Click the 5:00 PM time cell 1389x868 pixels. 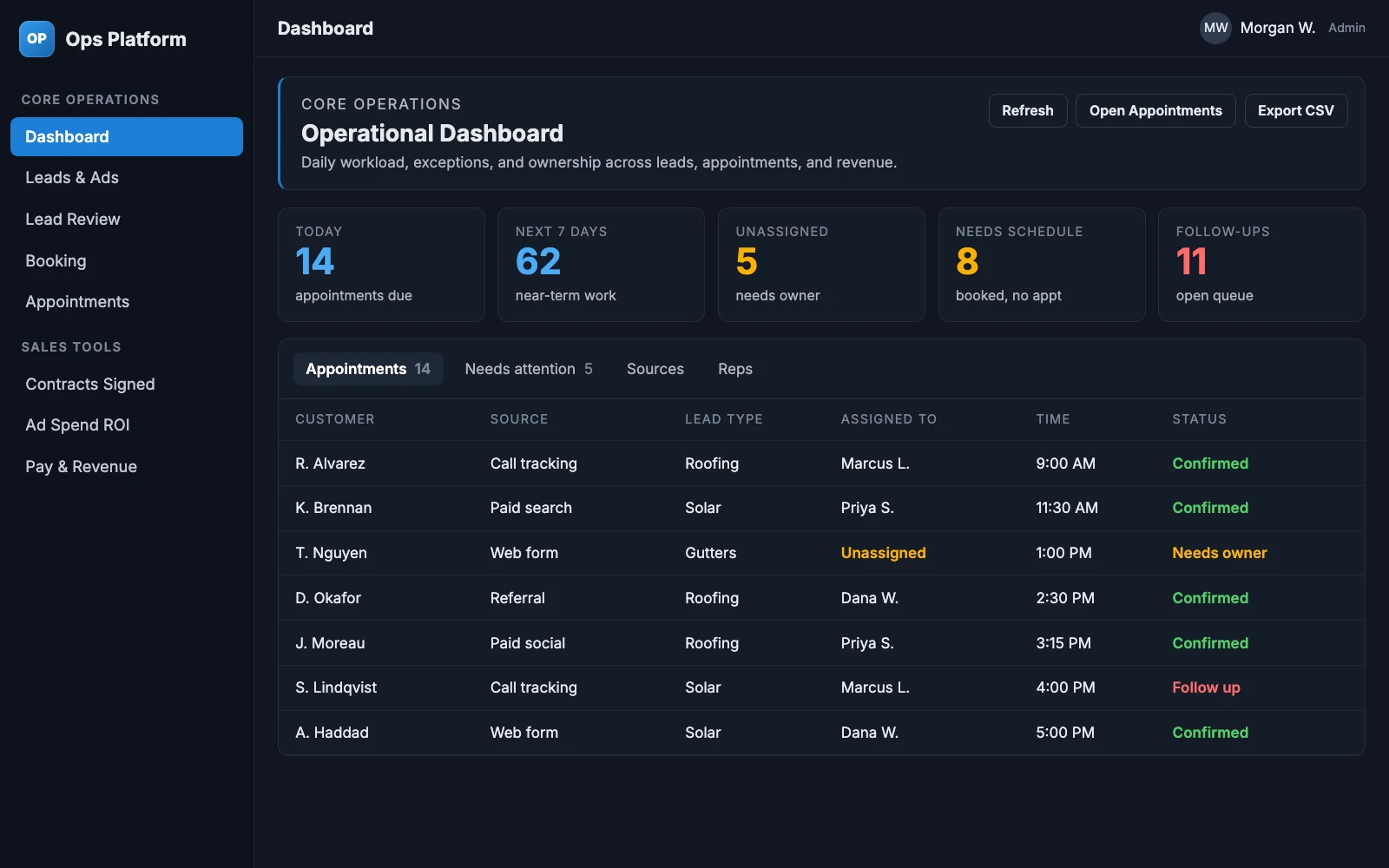click(x=1065, y=733)
